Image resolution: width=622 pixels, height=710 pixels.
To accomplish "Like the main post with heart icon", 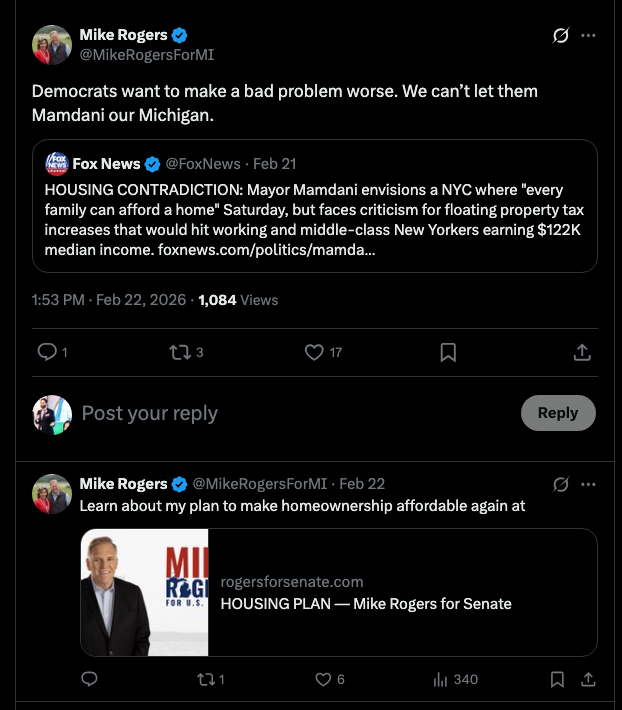I will coord(314,352).
